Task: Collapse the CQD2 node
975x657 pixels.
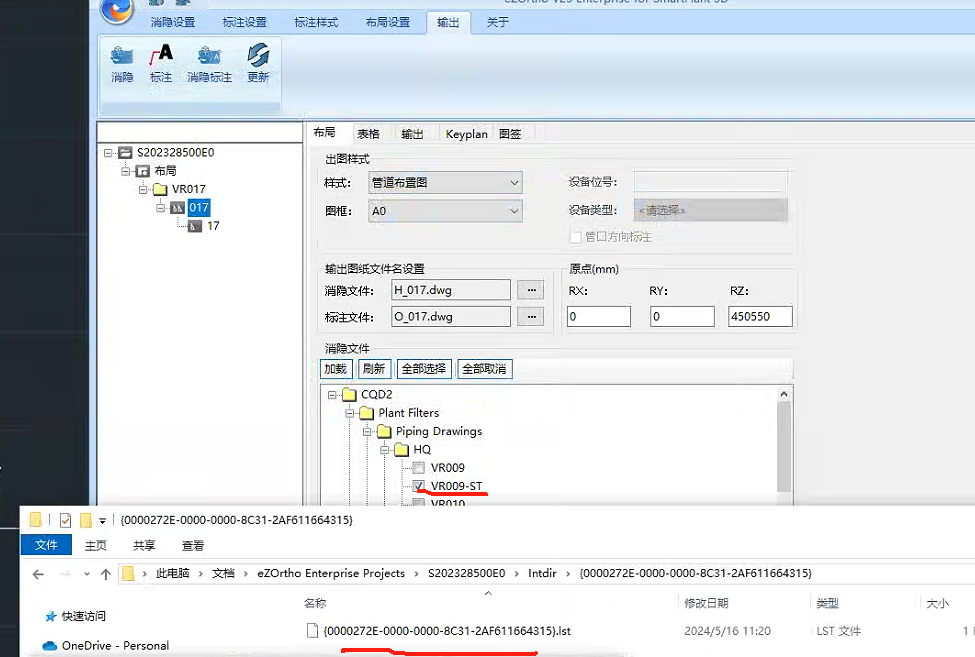Action: click(x=332, y=395)
